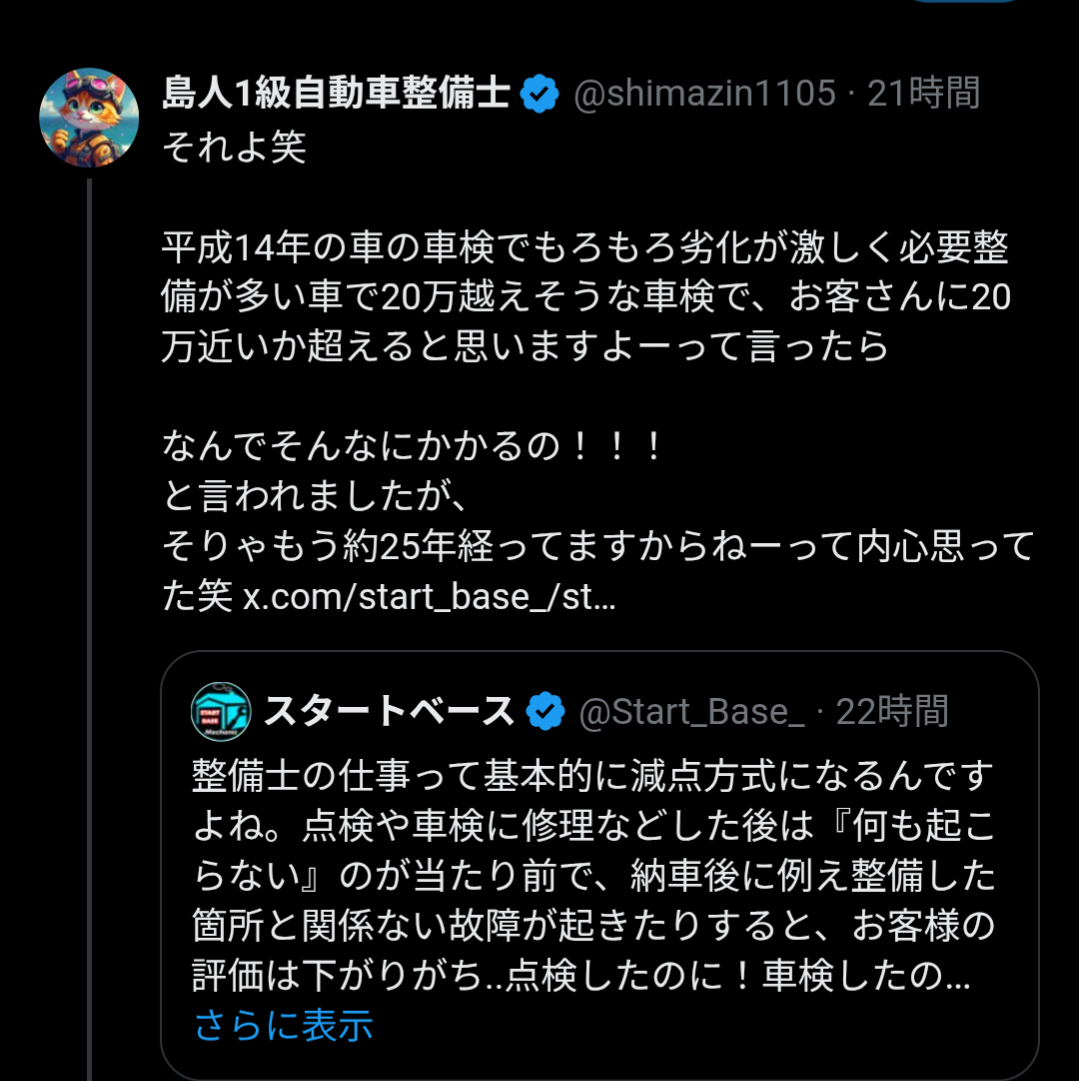This screenshot has width=1079, height=1081.
Task: Expand quoted post with さらに表示
Action: 283,1025
